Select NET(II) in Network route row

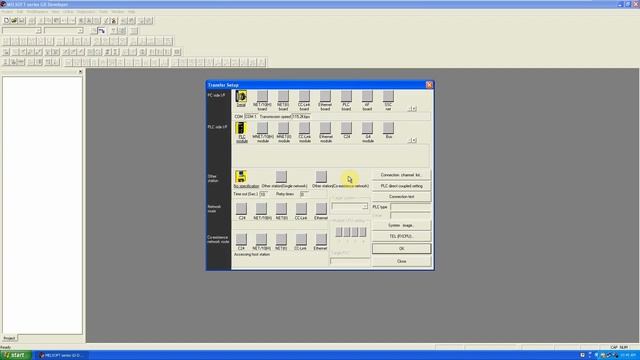tap(281, 209)
